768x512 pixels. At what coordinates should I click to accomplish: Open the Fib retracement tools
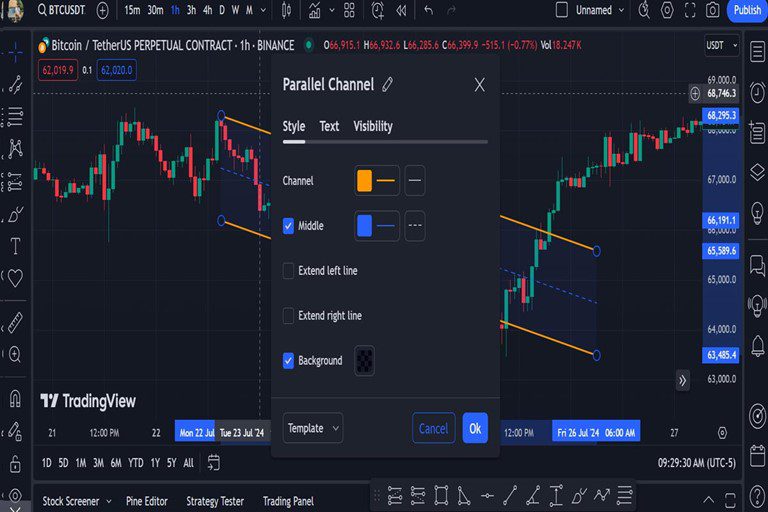pos(15,117)
